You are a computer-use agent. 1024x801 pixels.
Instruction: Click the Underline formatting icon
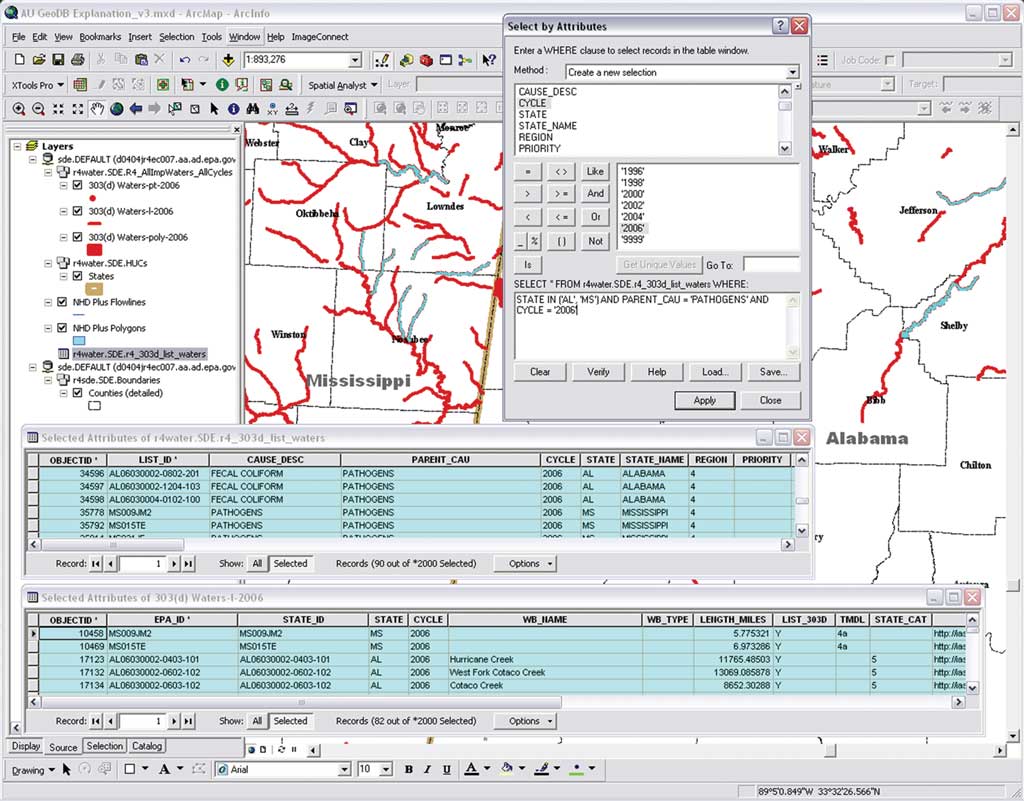(x=447, y=769)
